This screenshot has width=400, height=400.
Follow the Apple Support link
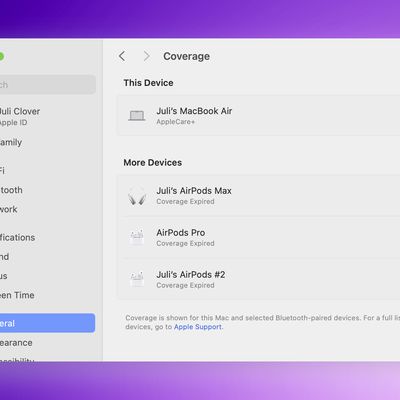coord(198,327)
